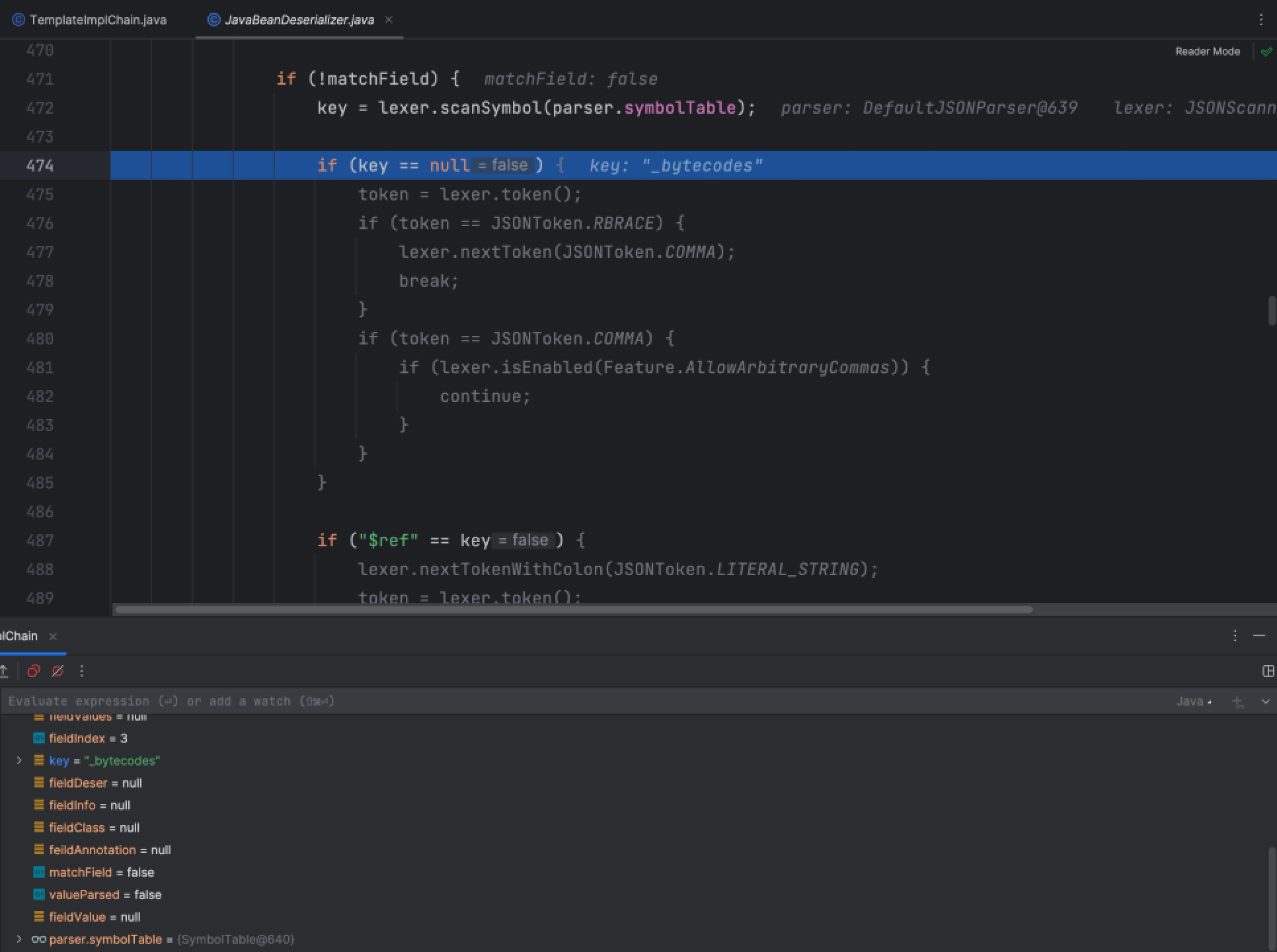Click the fieldInfo variable icon
This screenshot has height=952, width=1277.
point(38,805)
